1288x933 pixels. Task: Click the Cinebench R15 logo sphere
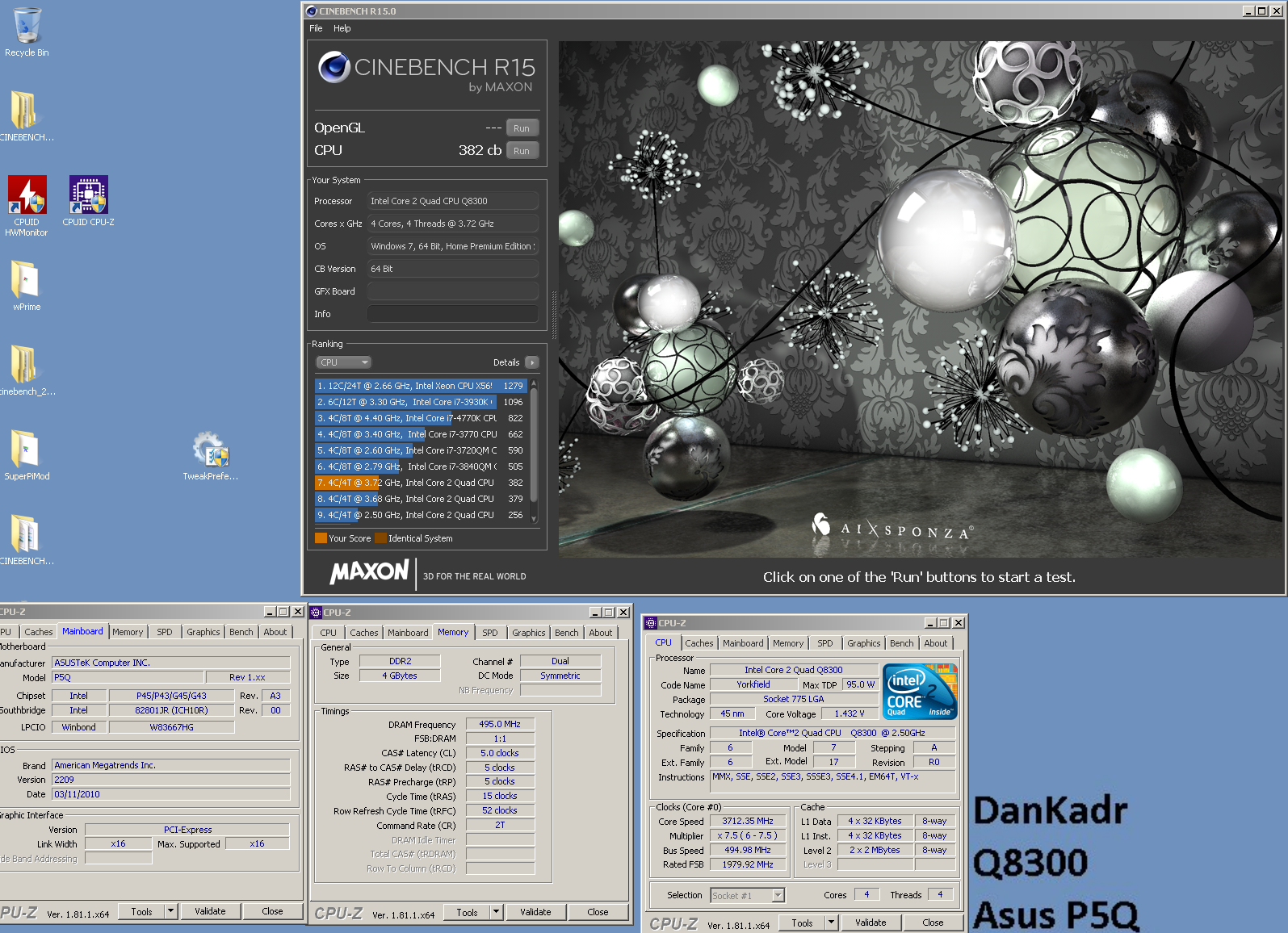(334, 67)
